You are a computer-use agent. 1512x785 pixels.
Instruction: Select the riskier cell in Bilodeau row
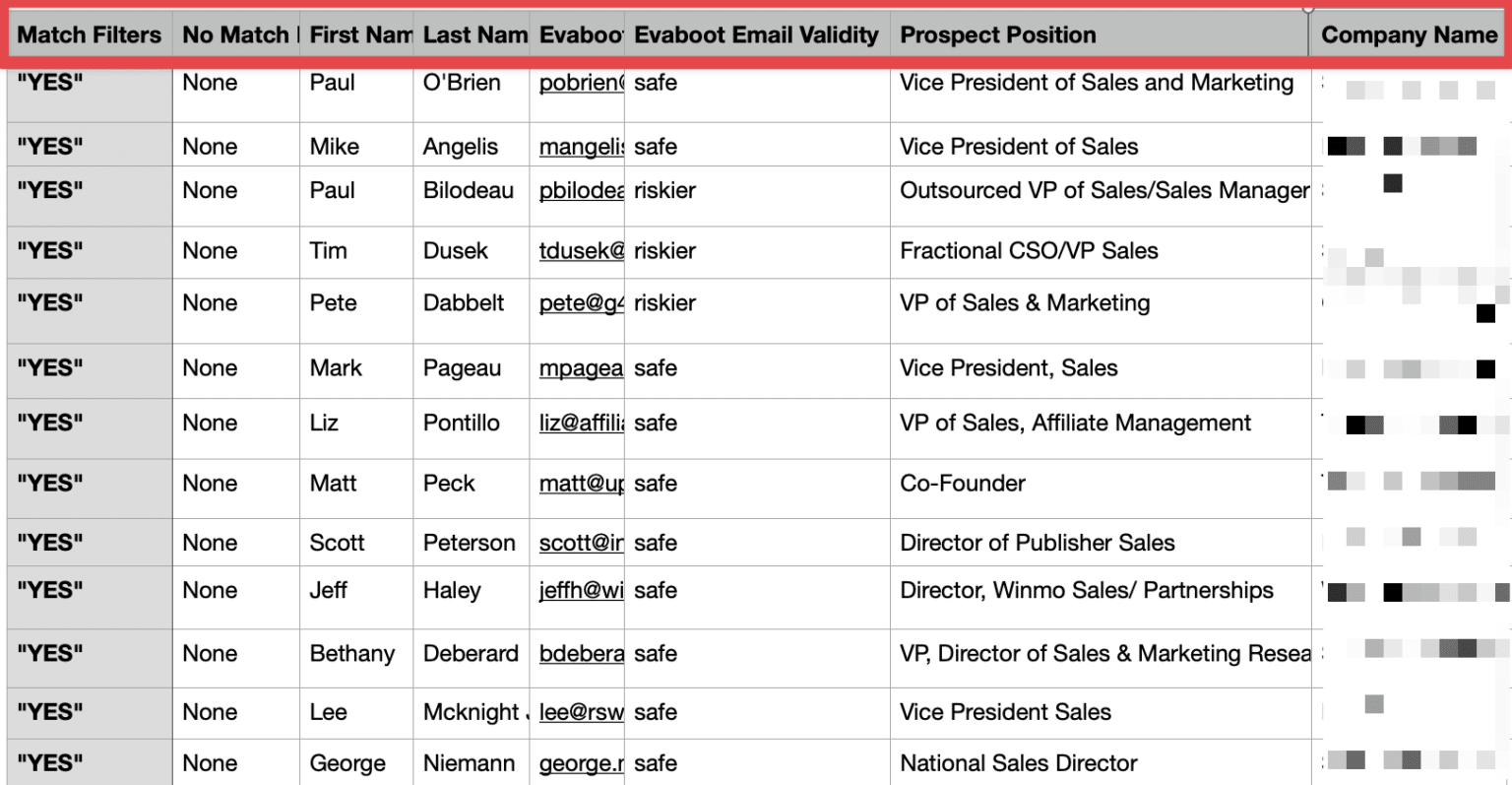click(757, 196)
